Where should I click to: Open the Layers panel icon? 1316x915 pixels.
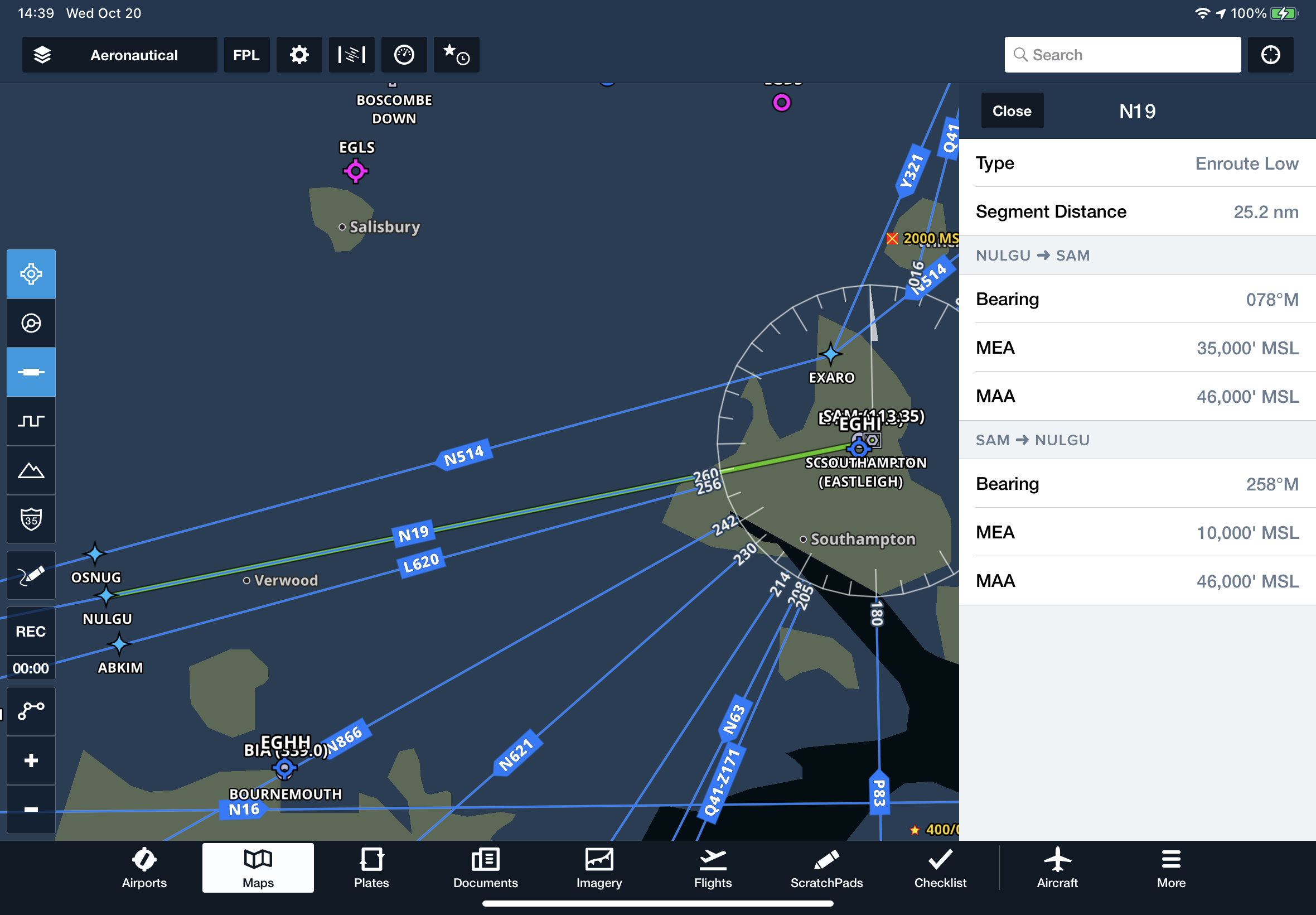click(44, 55)
